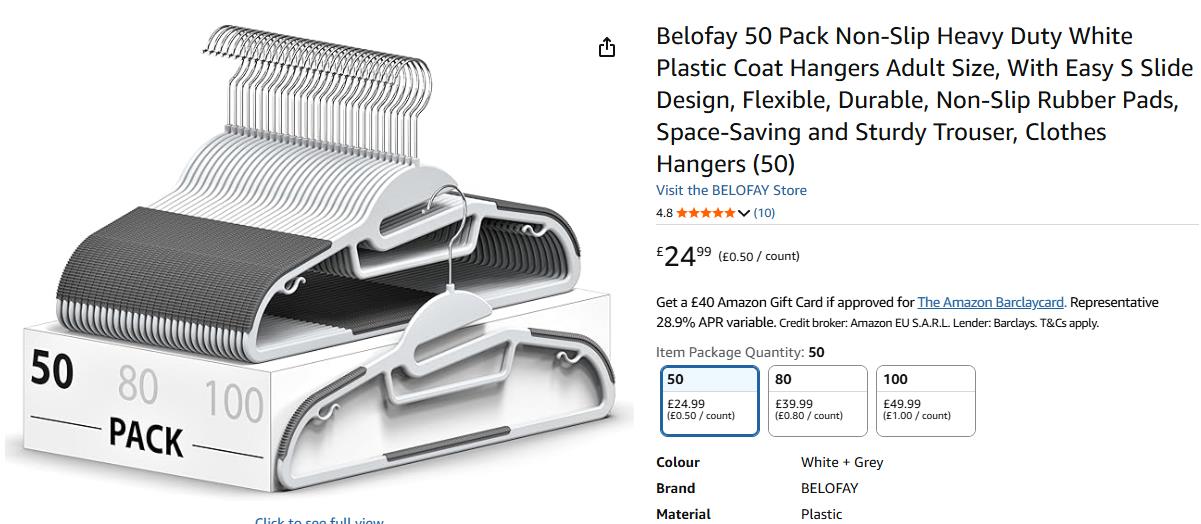Visit the BELOFAY Store link
This screenshot has height=524, width=1201.
click(731, 190)
